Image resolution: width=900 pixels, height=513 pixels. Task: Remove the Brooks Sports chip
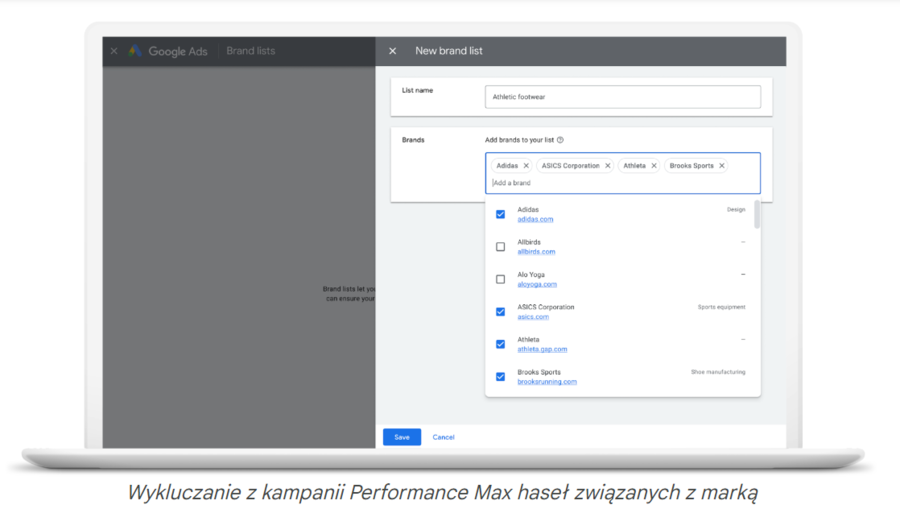click(x=722, y=166)
